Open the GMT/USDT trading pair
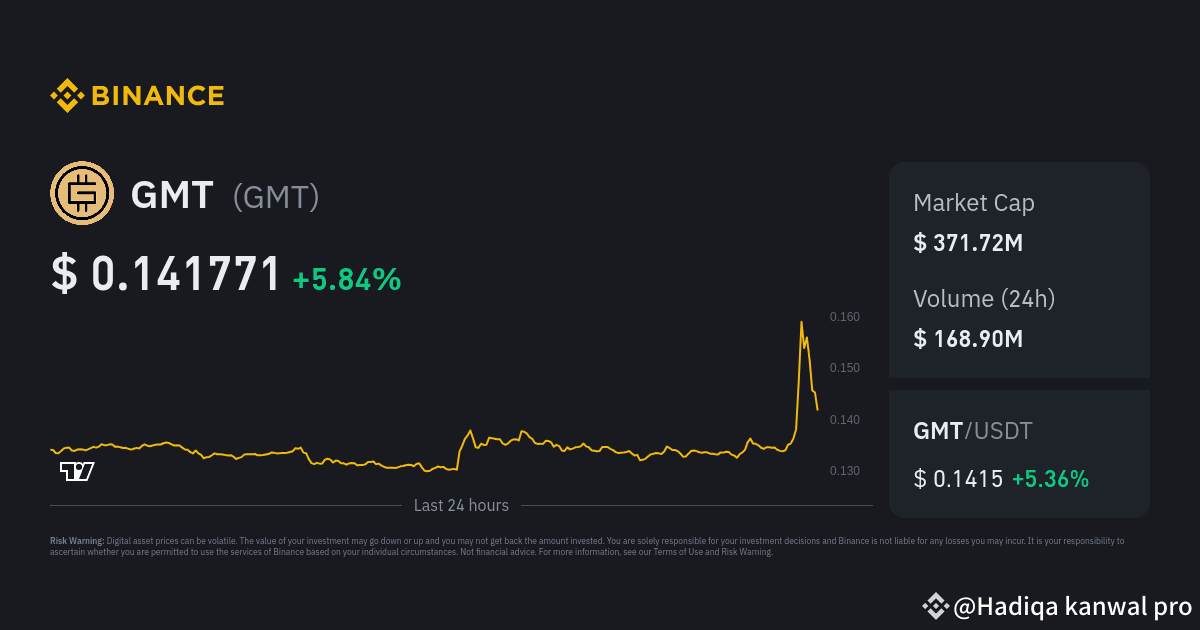 coord(972,431)
